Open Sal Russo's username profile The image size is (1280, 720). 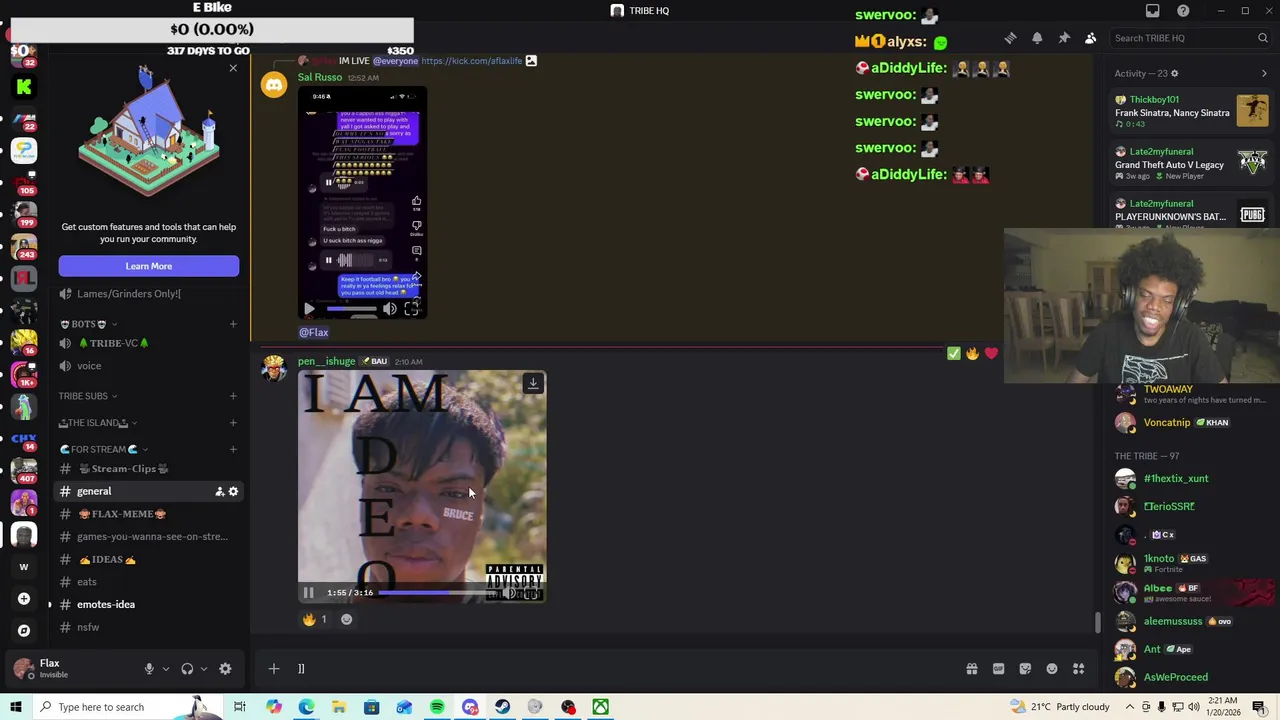coord(320,77)
